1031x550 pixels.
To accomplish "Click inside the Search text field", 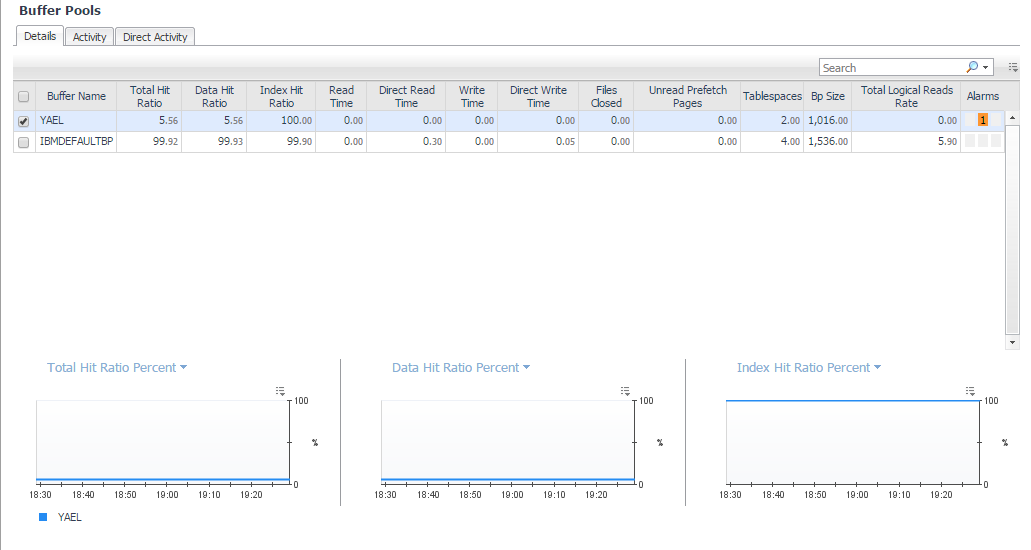I will point(890,68).
